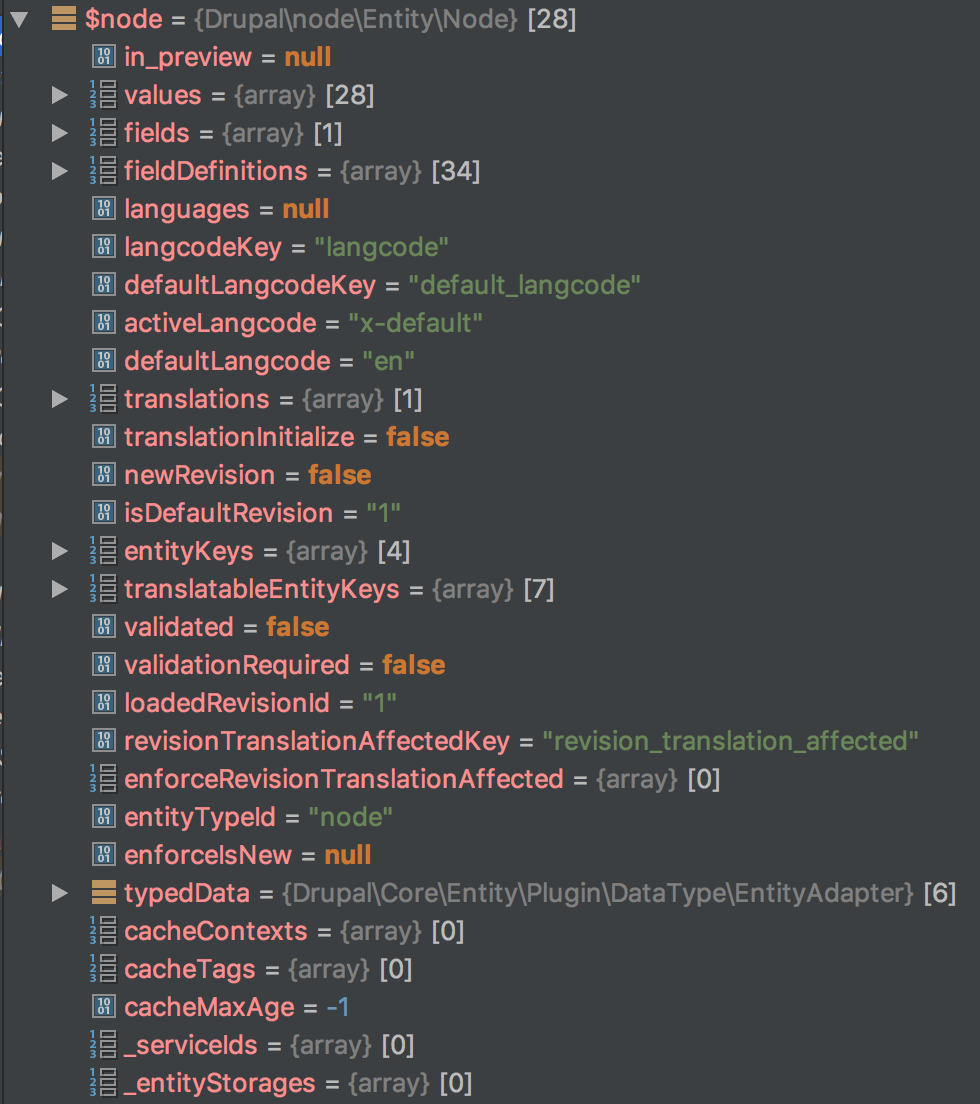Select the EntityAdapter class text
Image resolution: width=980 pixels, height=1104 pixels.
point(598,894)
